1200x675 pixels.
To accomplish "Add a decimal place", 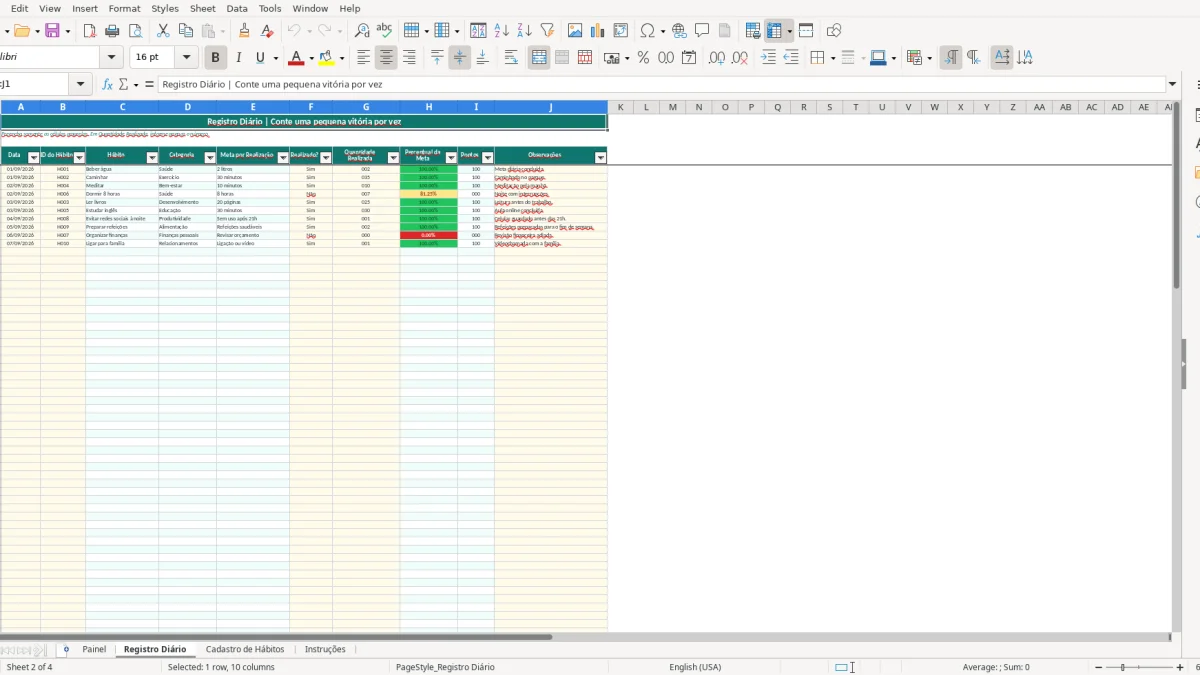I will tap(717, 58).
